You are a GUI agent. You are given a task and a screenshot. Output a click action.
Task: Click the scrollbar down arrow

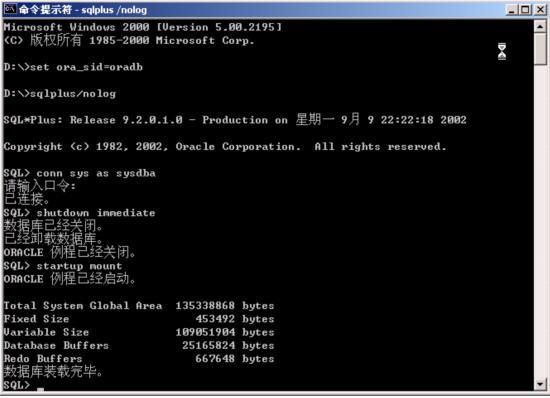coord(540,384)
